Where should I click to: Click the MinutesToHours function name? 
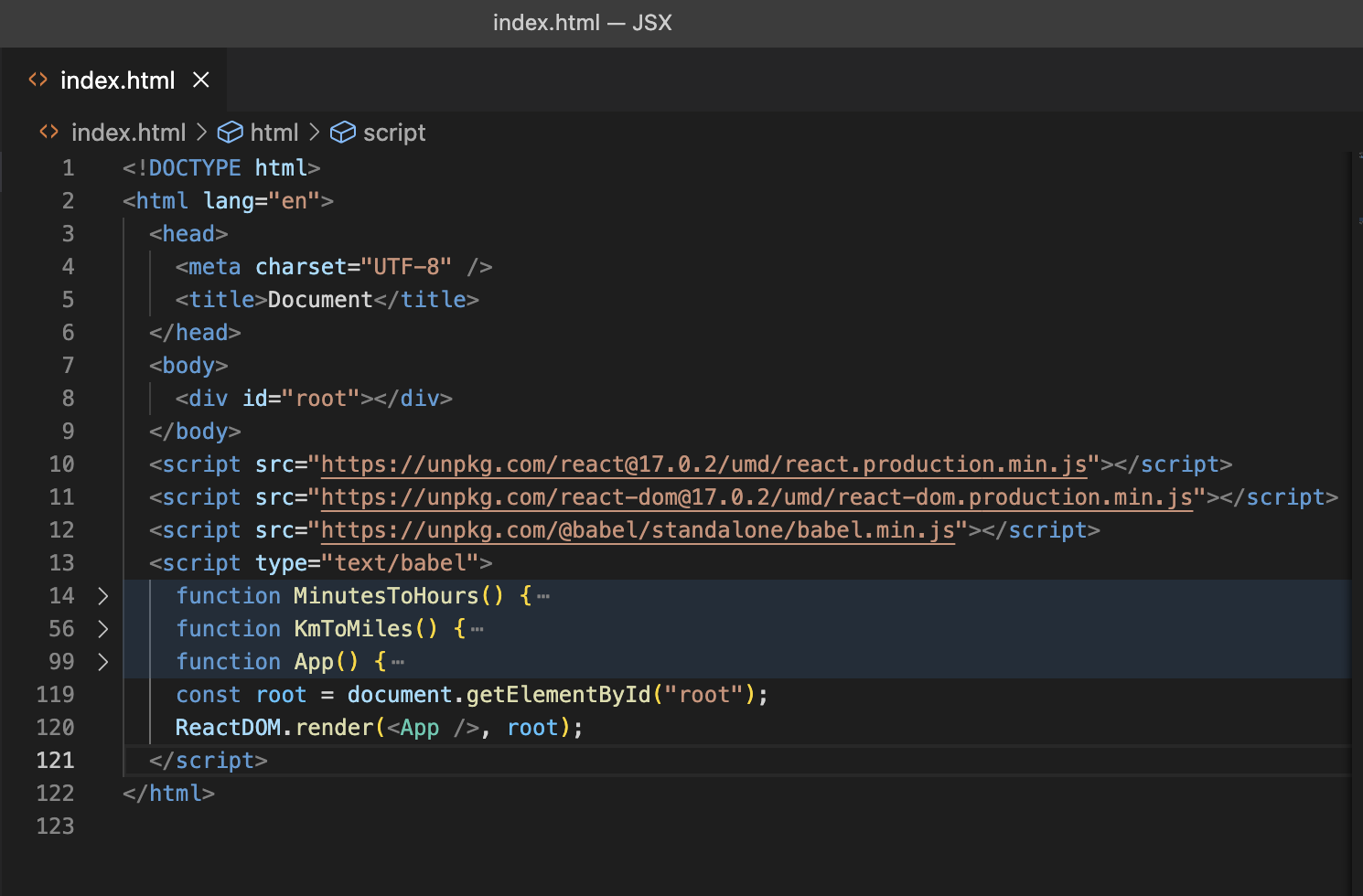tap(386, 596)
